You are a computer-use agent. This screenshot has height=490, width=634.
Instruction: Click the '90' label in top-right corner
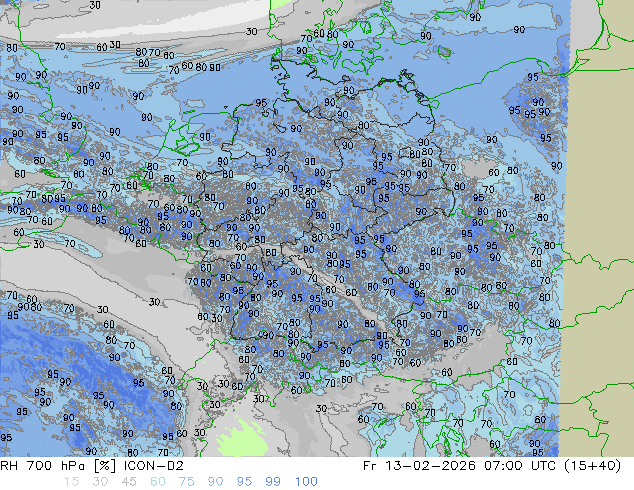point(475,17)
